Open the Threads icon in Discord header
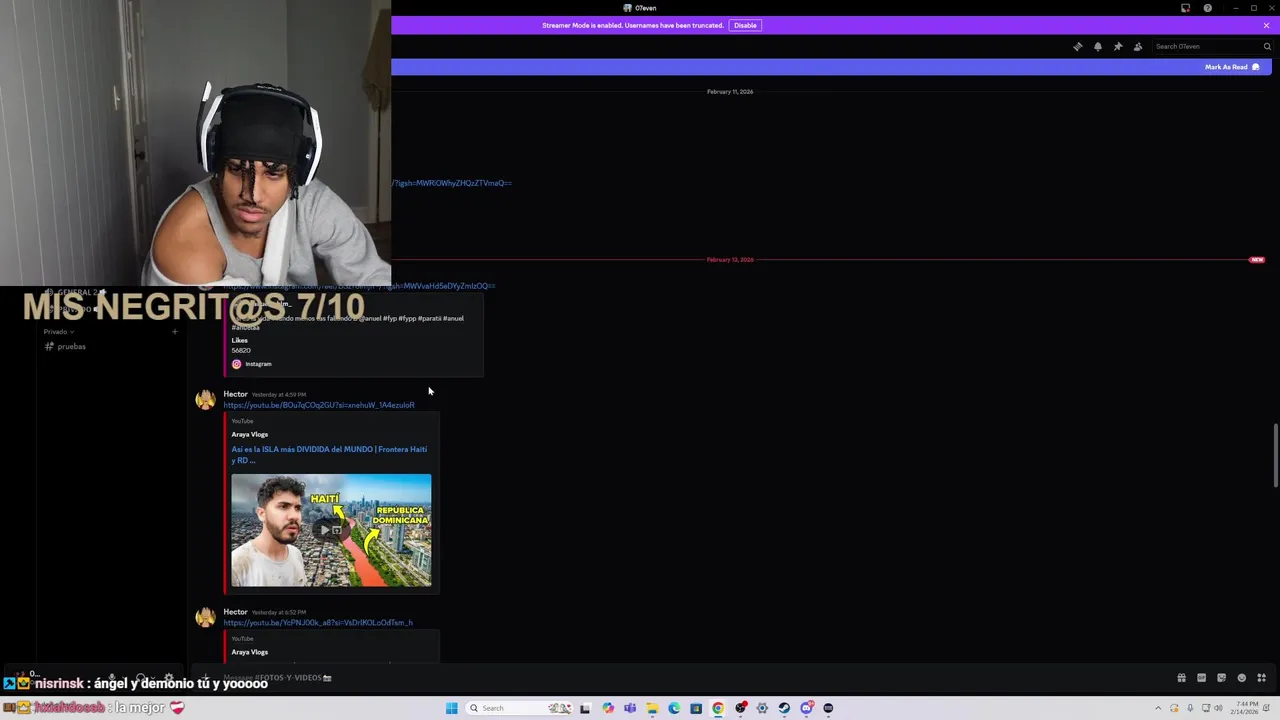1280x720 pixels. tap(1077, 46)
